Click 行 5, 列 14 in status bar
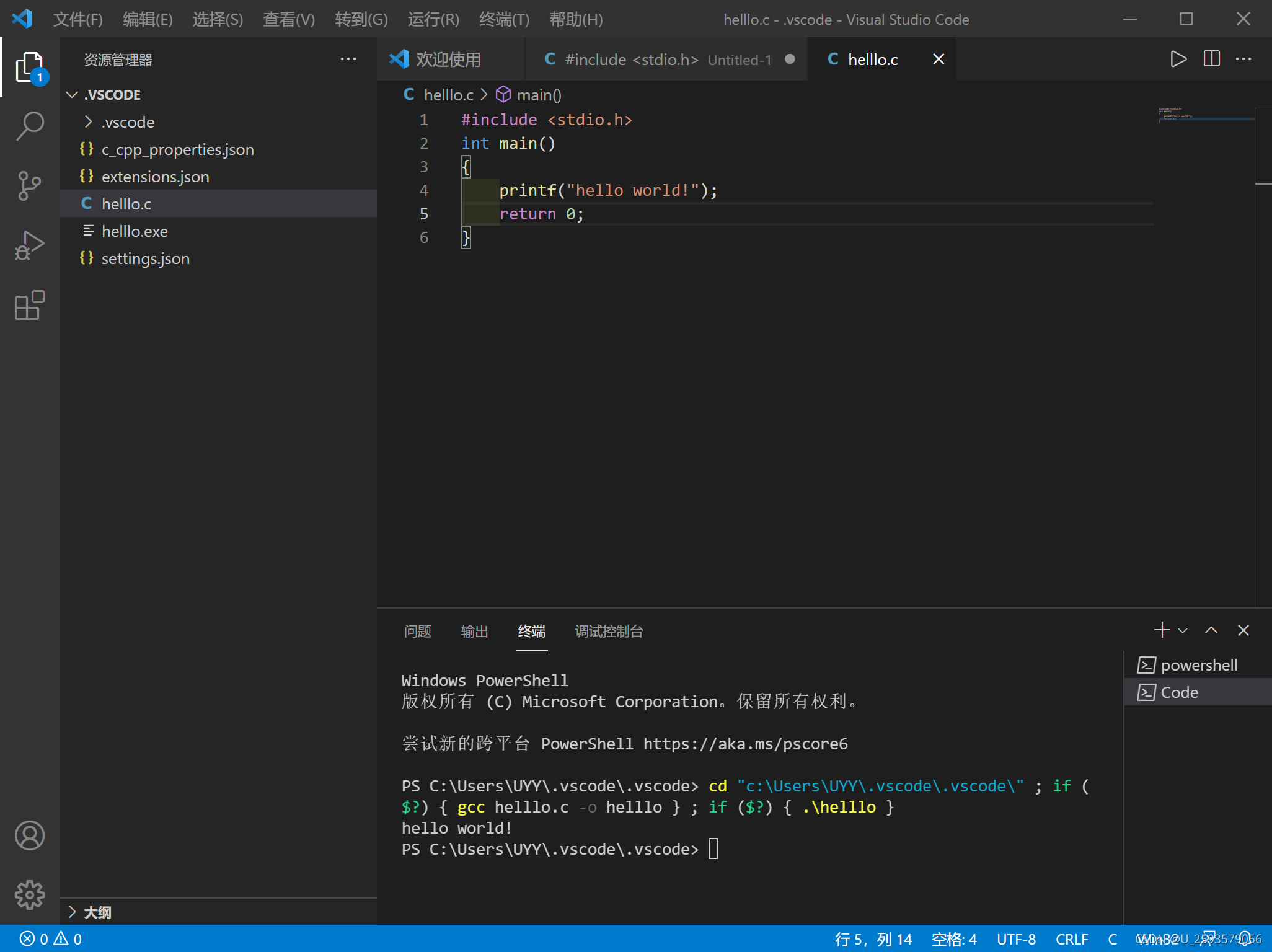Viewport: 1272px width, 952px height. pyautogui.click(x=873, y=939)
